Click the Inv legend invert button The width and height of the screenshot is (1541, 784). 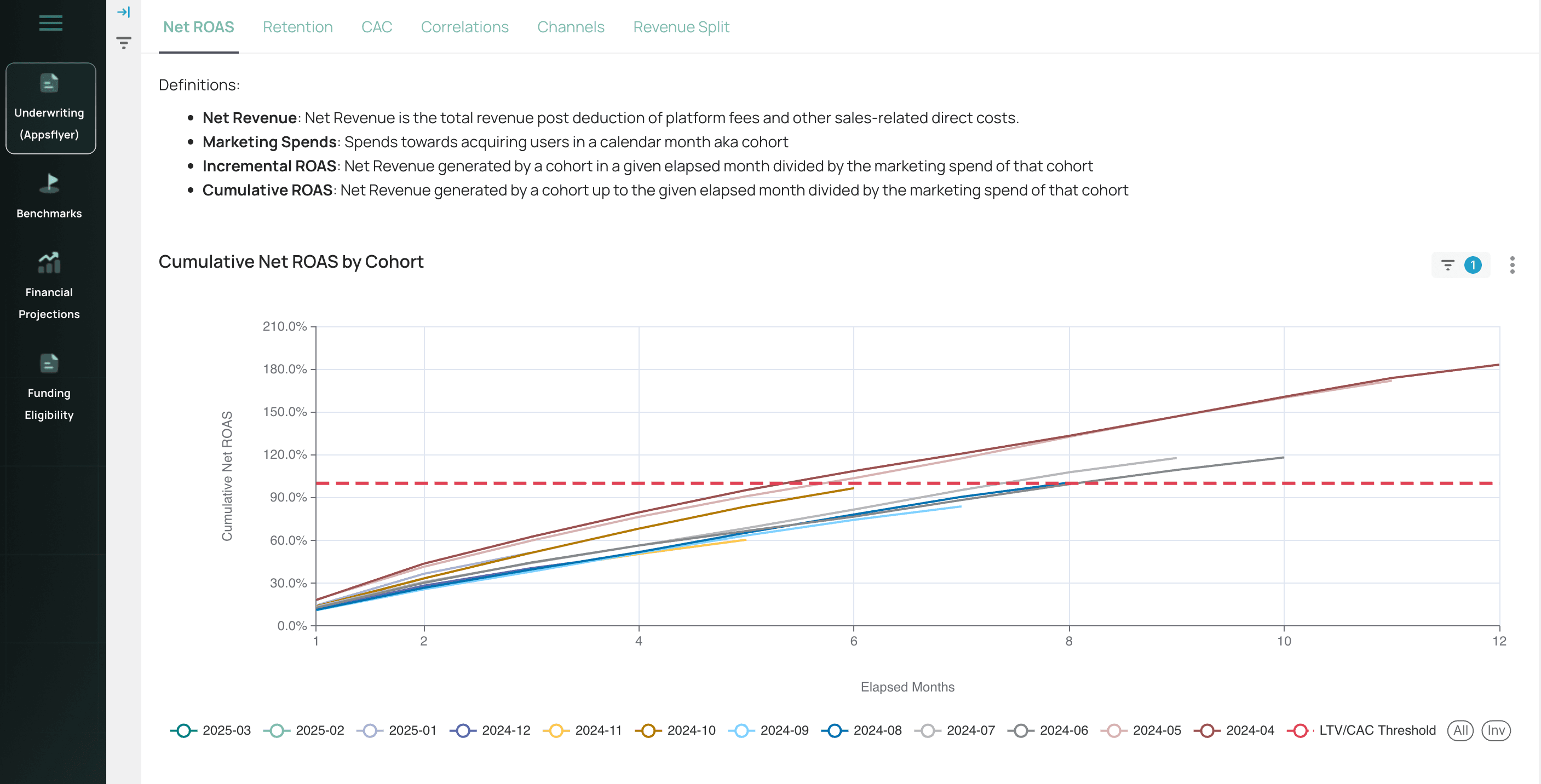pos(1495,730)
